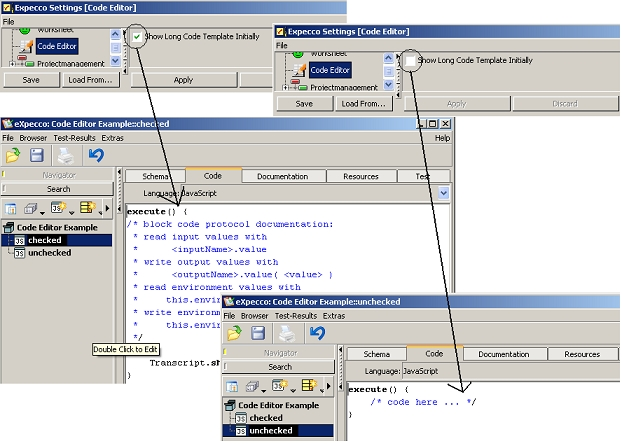
Task: Click the open folder icon in the unchecked window
Action: 234,333
